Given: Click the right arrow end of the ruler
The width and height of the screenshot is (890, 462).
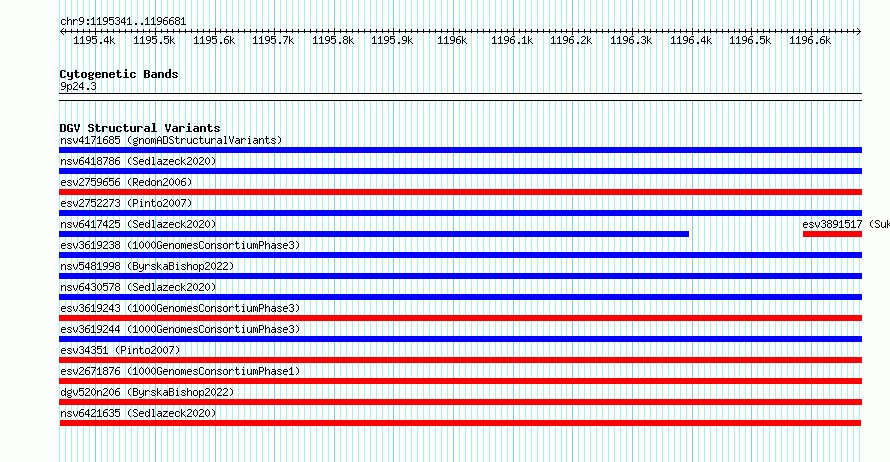Looking at the screenshot, I should (859, 32).
